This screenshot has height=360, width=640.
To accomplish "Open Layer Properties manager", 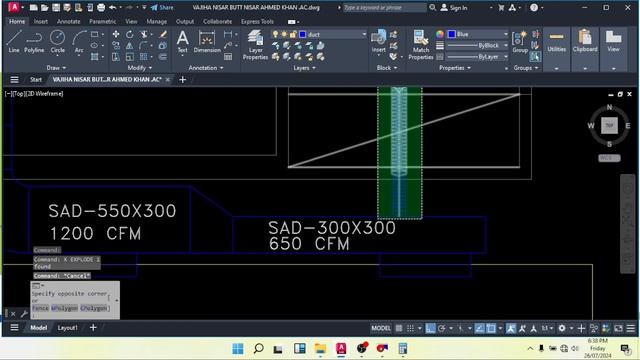I will [256, 45].
